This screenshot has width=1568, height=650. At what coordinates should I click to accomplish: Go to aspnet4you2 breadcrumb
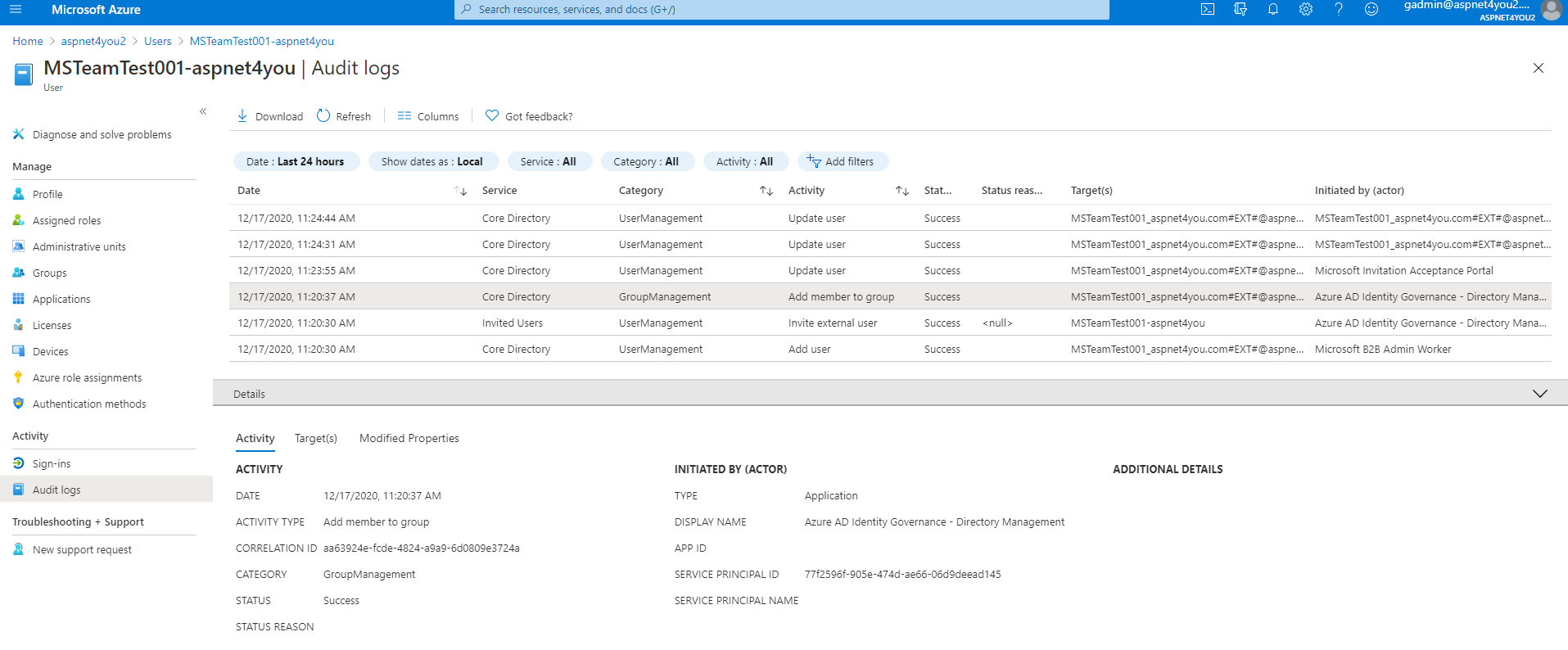[93, 41]
